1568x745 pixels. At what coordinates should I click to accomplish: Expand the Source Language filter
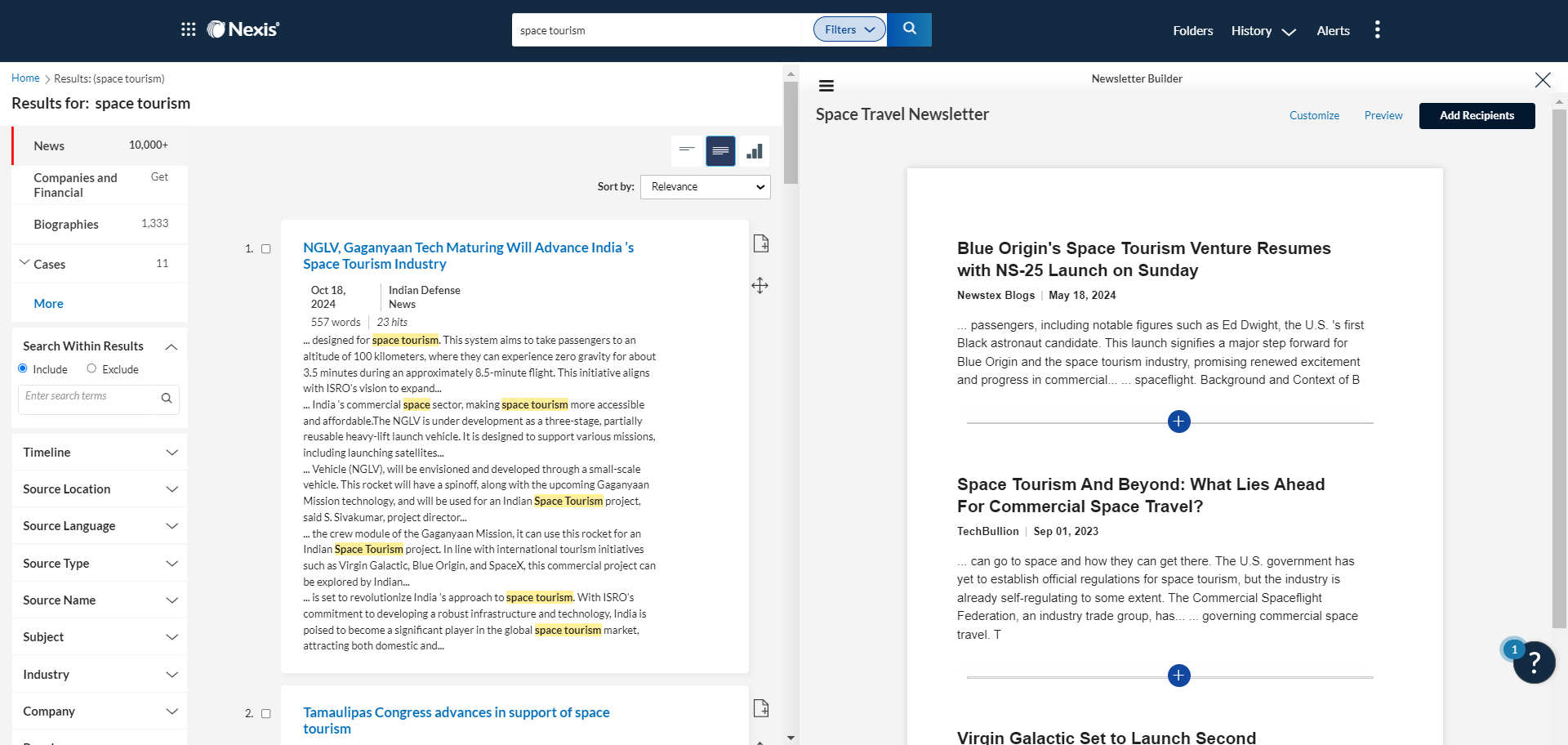tap(100, 526)
